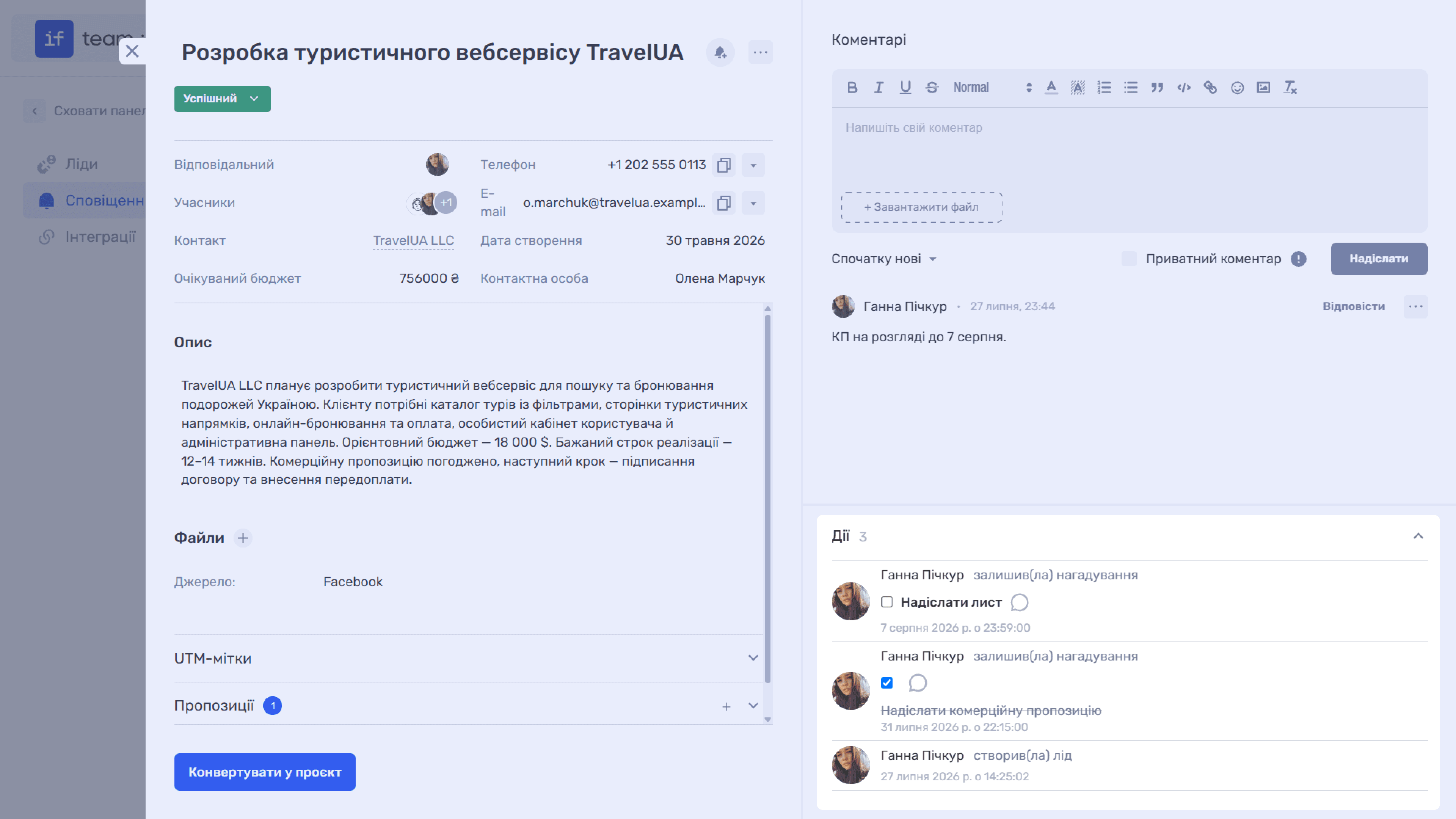
Task: Copy the e-mail address
Action: click(723, 203)
